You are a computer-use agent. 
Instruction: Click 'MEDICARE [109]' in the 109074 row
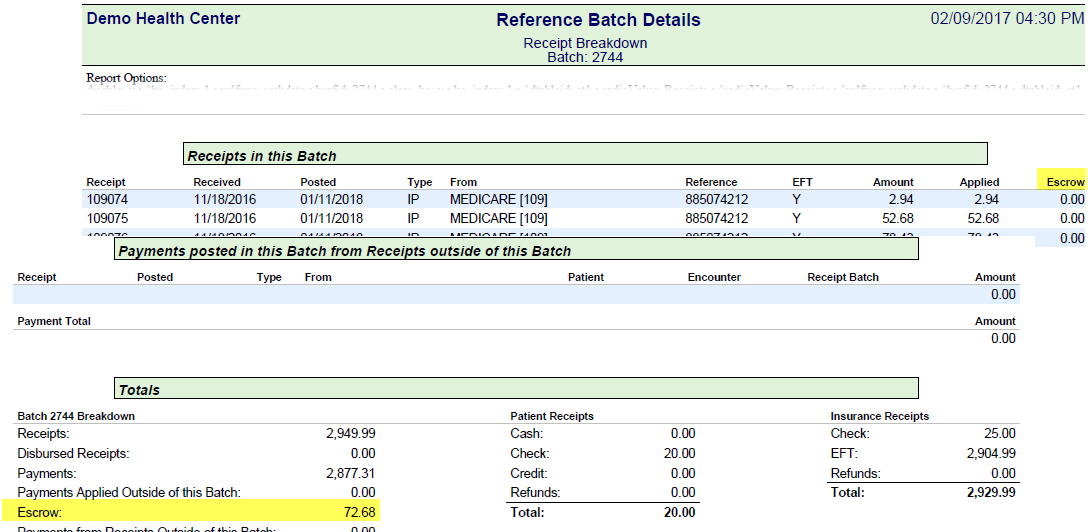[x=499, y=200]
